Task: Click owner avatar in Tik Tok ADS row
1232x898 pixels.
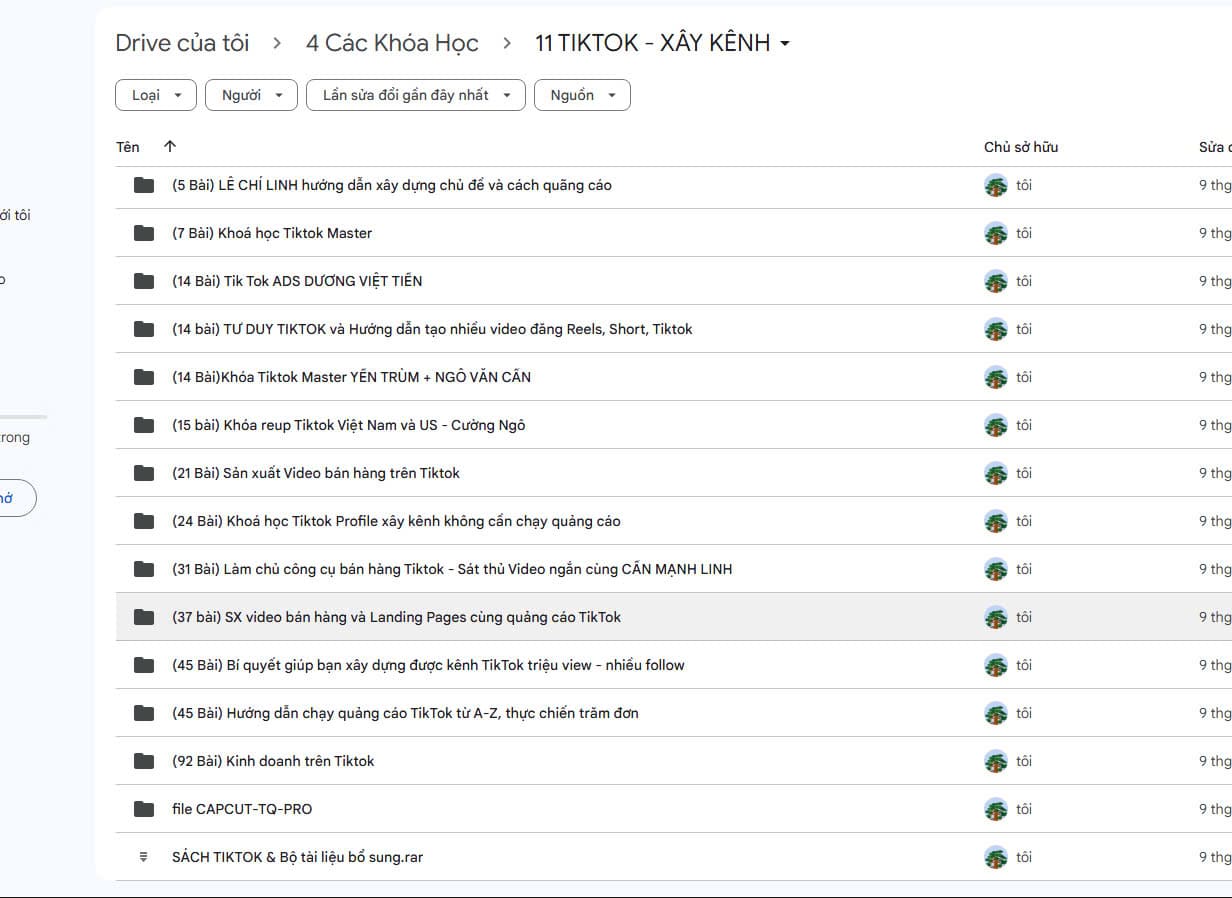Action: click(x=995, y=281)
